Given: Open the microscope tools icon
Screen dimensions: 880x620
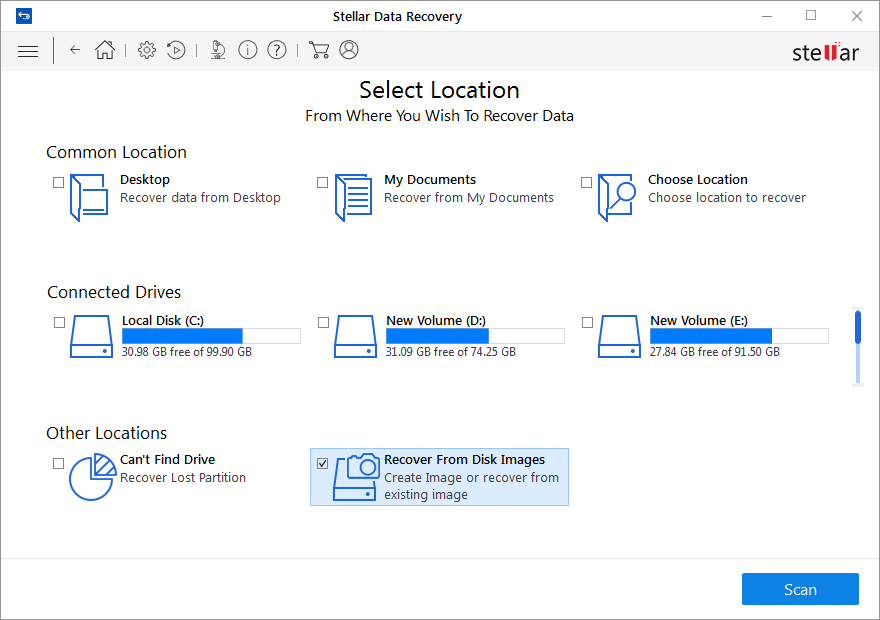Looking at the screenshot, I should click(x=218, y=50).
